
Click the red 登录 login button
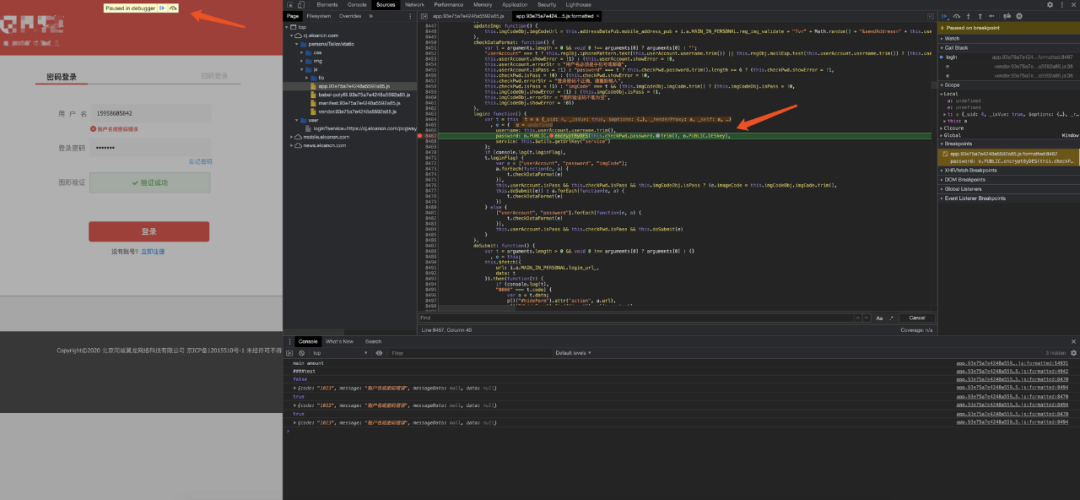click(149, 231)
